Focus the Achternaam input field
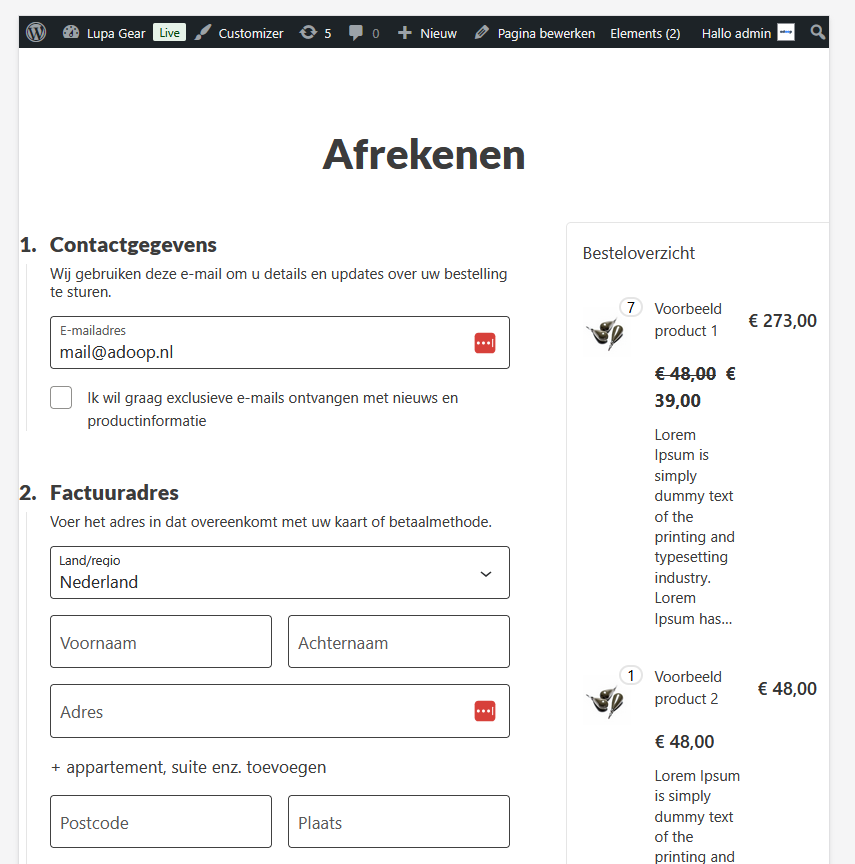This screenshot has width=855, height=864. coord(399,642)
